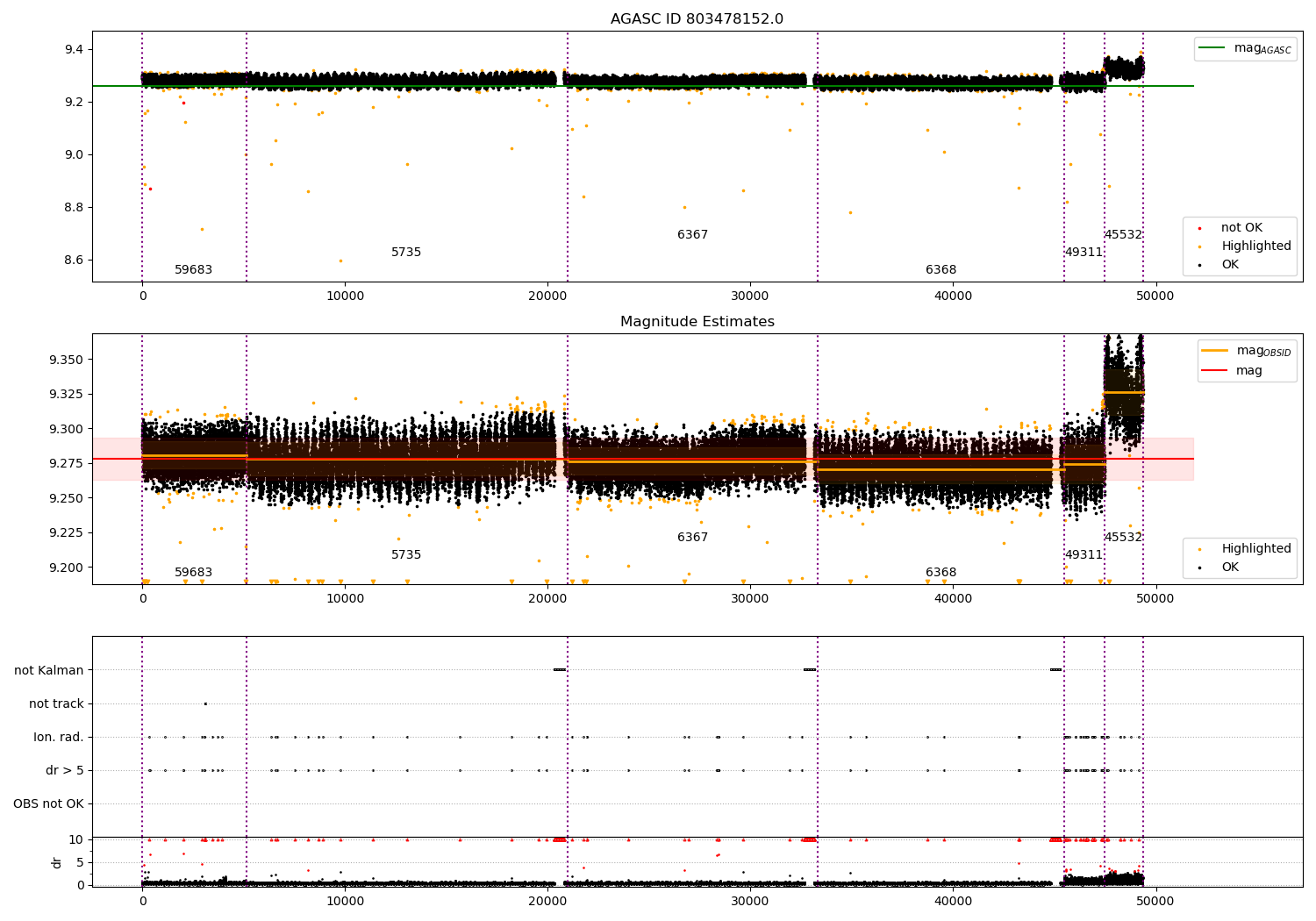
Task: Click the 9.325 y-axis tick label
Action: coord(67,395)
